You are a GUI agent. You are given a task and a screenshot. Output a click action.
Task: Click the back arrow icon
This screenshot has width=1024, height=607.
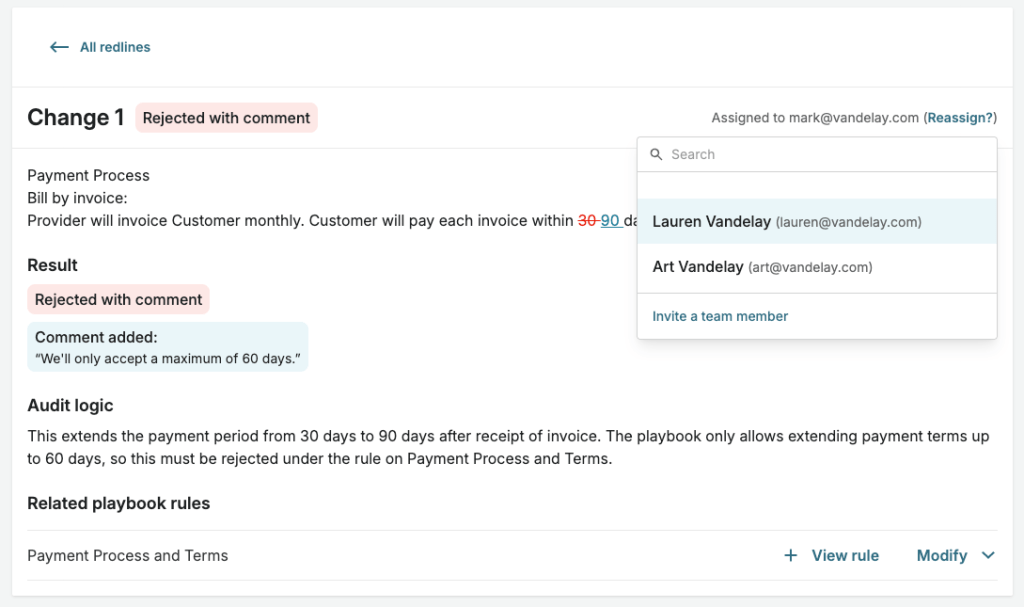point(59,47)
